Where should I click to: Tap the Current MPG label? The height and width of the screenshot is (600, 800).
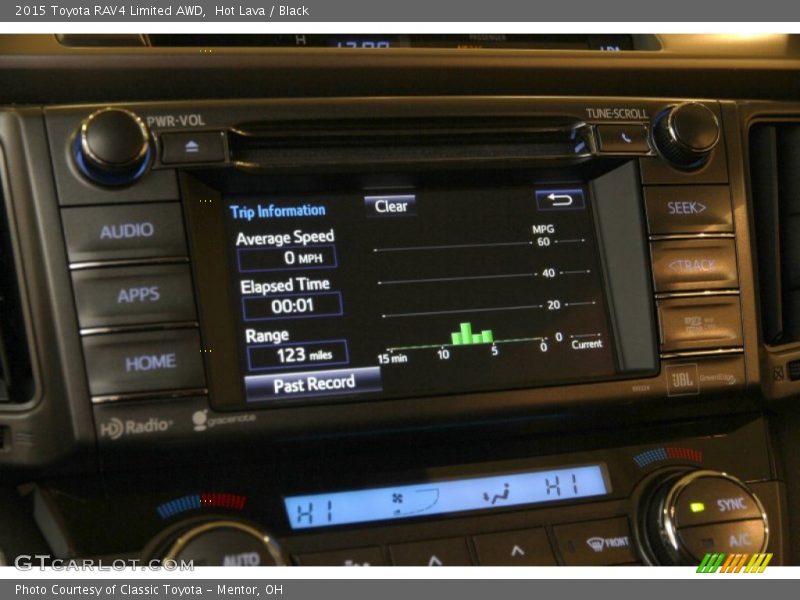pos(587,344)
